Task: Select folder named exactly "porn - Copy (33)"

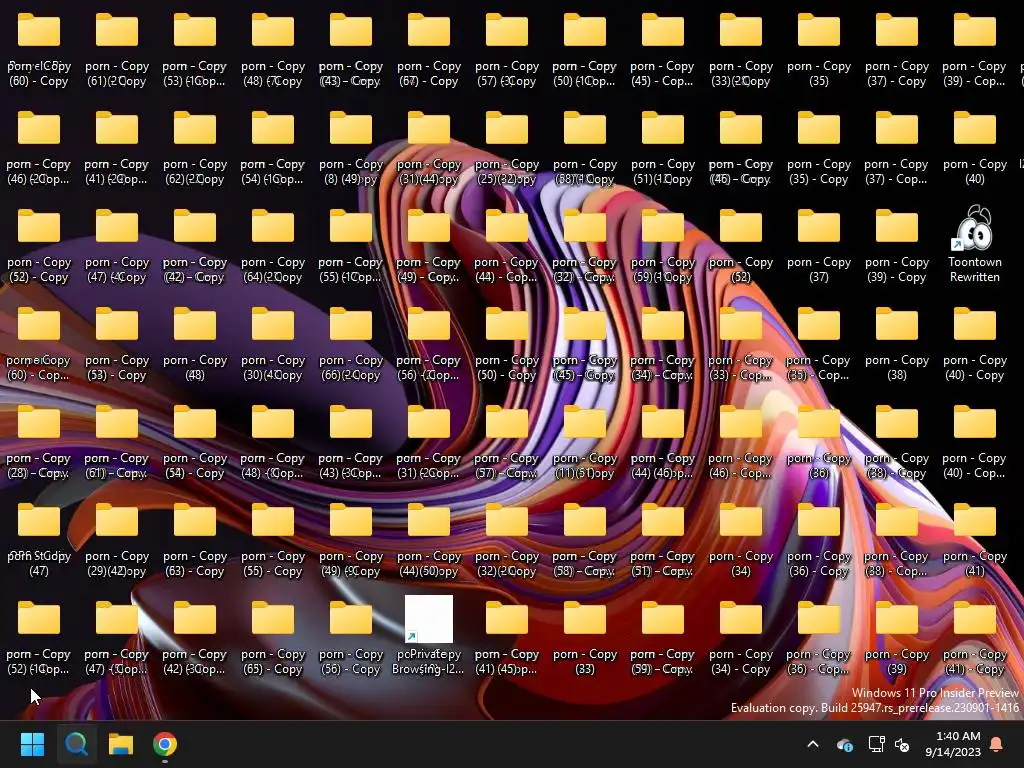Action: pyautogui.click(x=584, y=635)
